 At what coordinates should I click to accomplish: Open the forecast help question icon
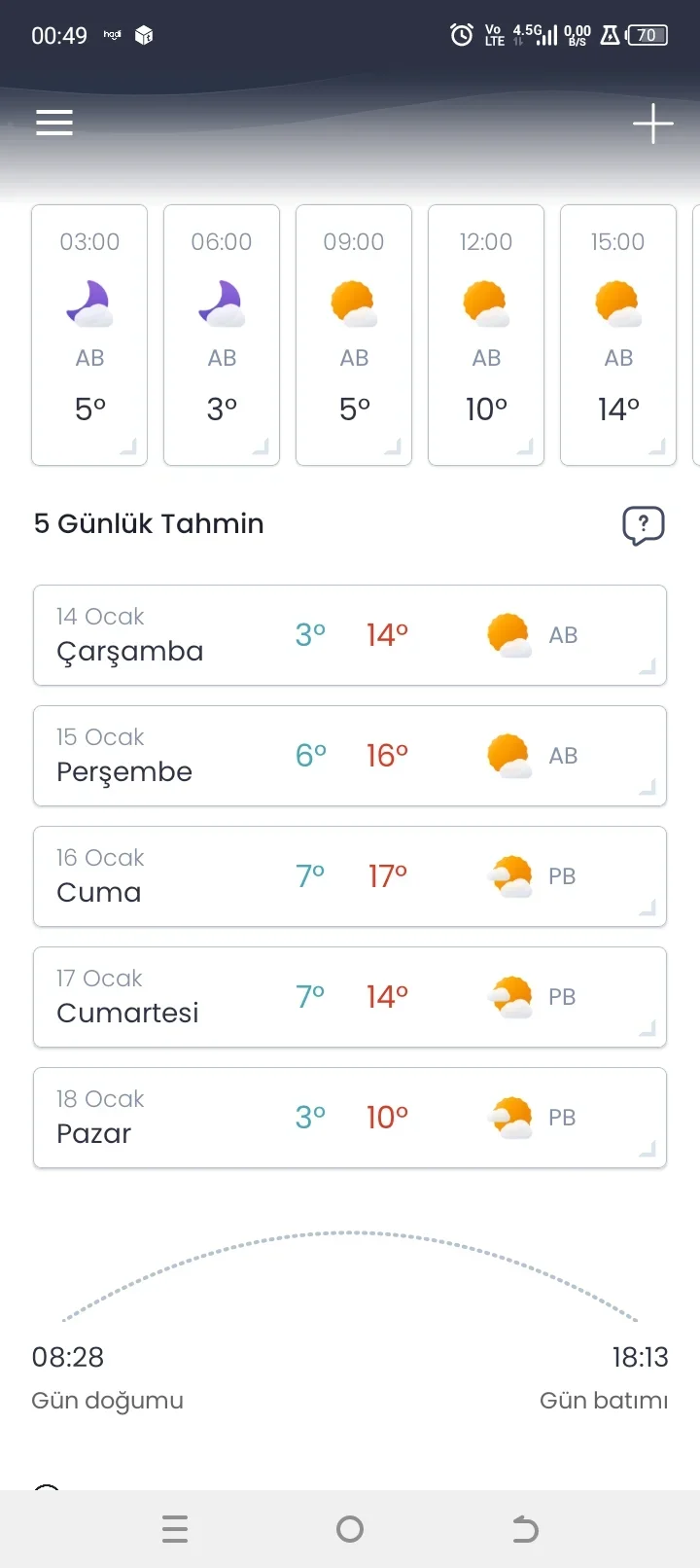point(643,525)
